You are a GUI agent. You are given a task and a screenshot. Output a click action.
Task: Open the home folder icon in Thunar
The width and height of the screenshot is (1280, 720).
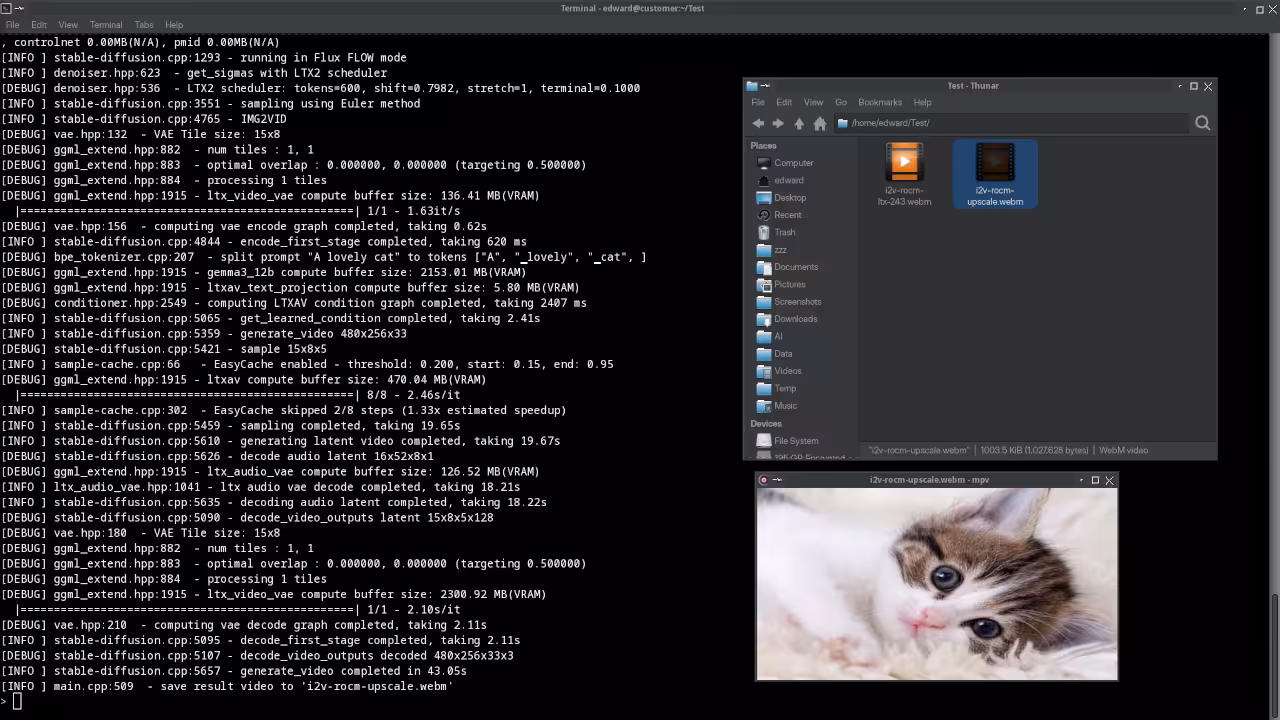tap(820, 123)
